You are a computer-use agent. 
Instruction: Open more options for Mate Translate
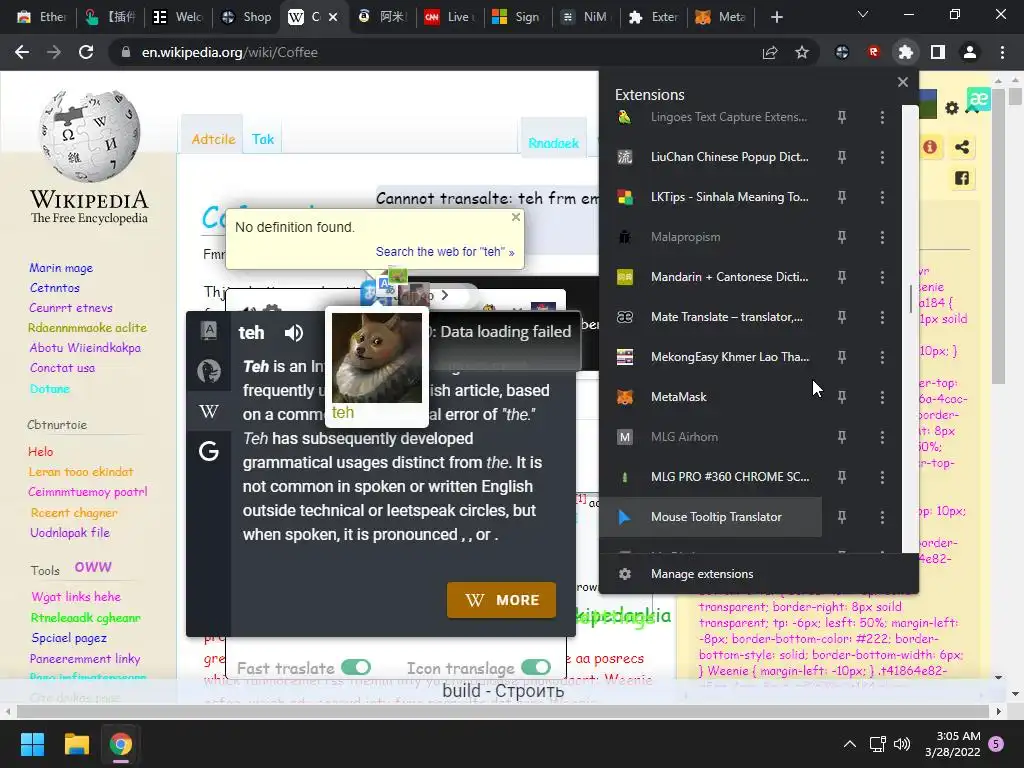pyautogui.click(x=882, y=317)
